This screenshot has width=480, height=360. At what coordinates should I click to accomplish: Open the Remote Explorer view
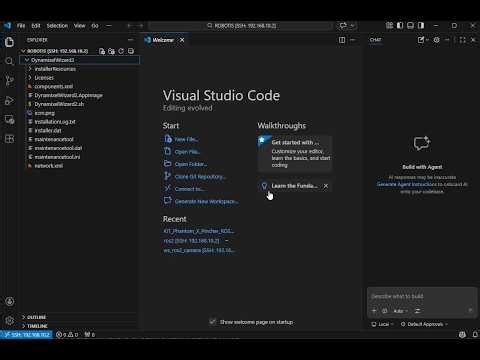tap(9, 119)
